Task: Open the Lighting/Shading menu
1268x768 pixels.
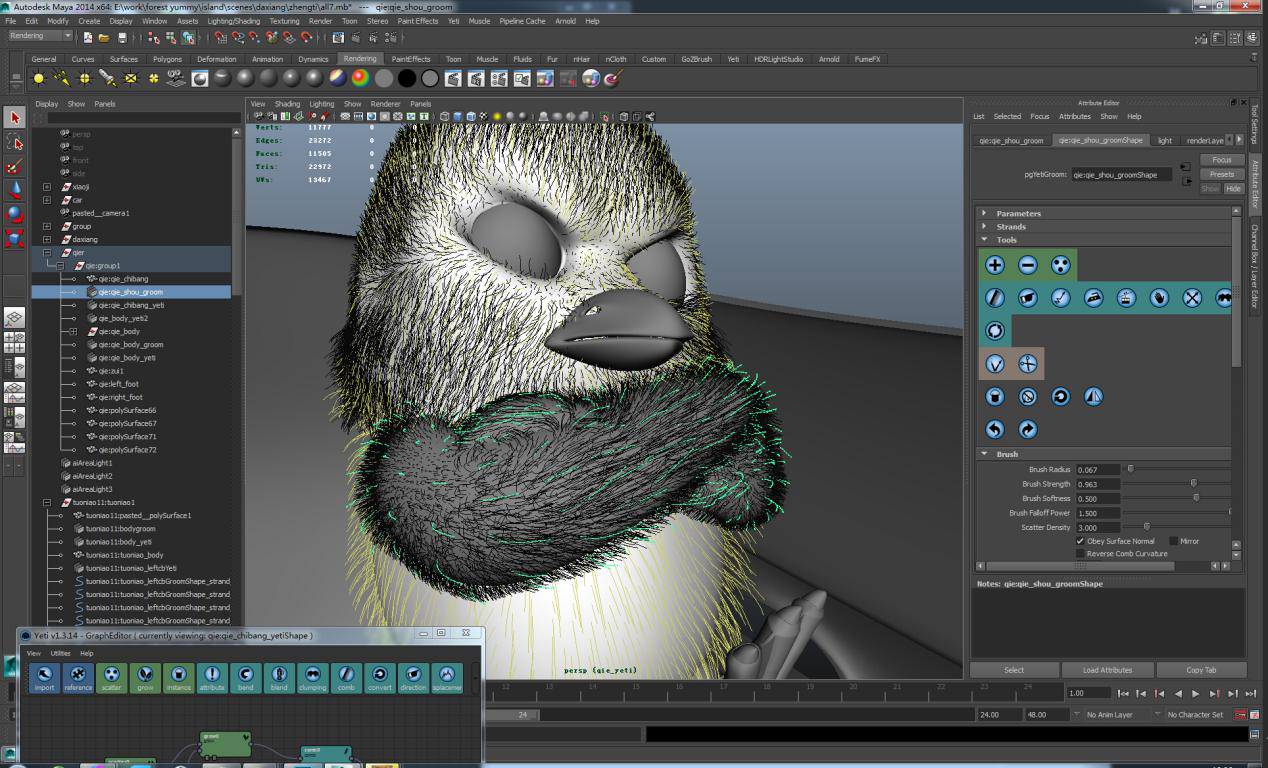Action: (x=233, y=21)
